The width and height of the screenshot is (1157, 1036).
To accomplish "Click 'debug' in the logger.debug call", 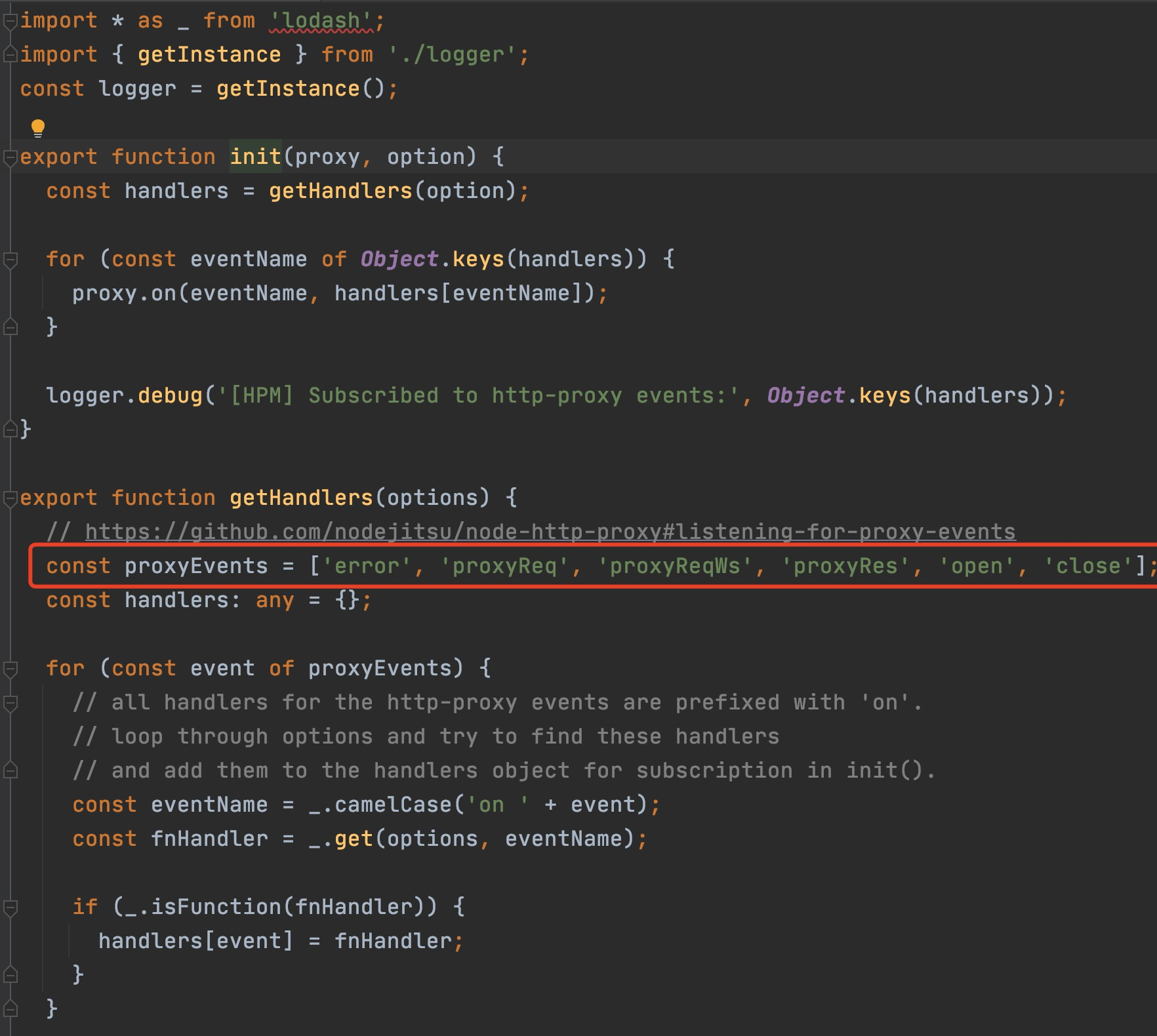I will 170,396.
